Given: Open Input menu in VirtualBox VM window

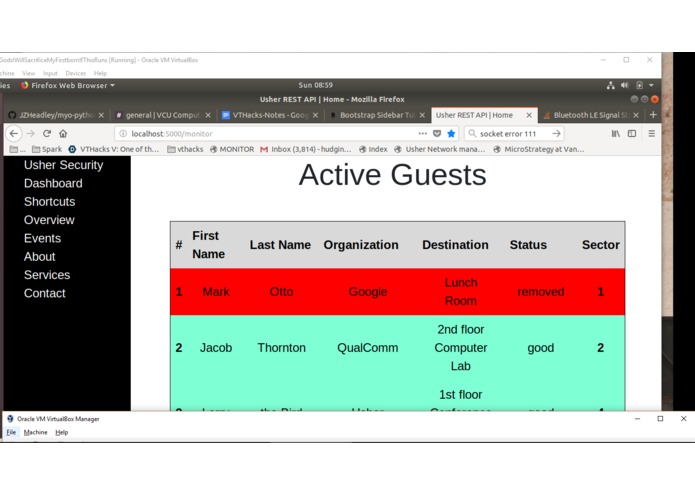Looking at the screenshot, I should 50,73.
